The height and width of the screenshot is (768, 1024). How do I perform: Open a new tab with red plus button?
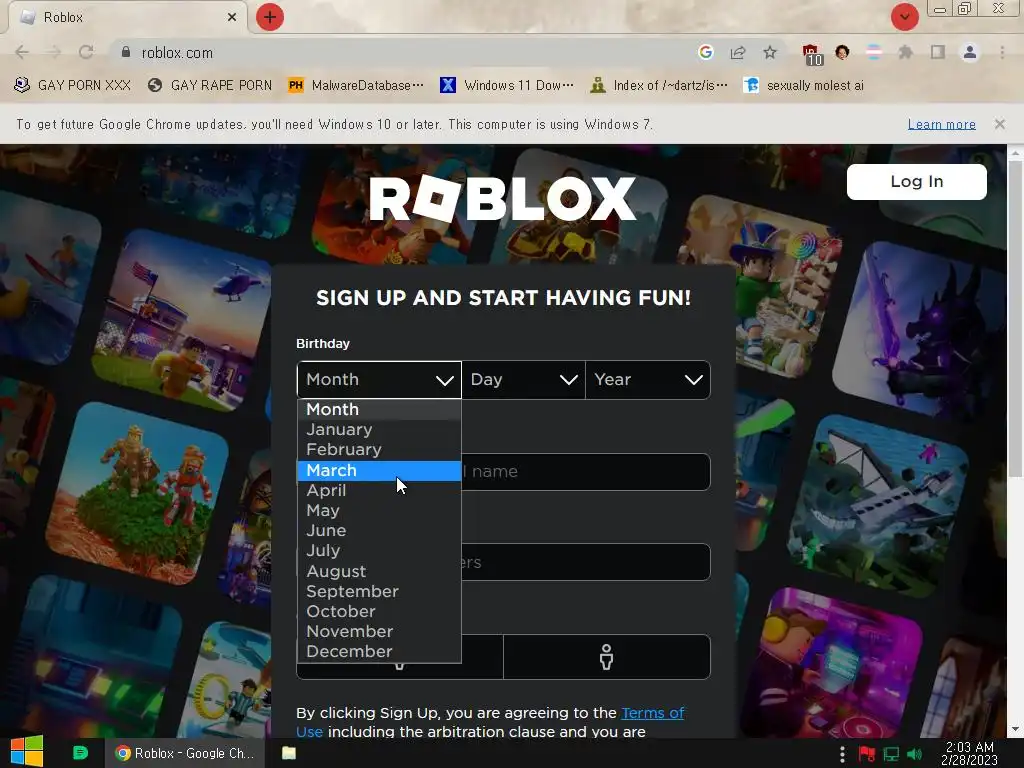[x=270, y=17]
